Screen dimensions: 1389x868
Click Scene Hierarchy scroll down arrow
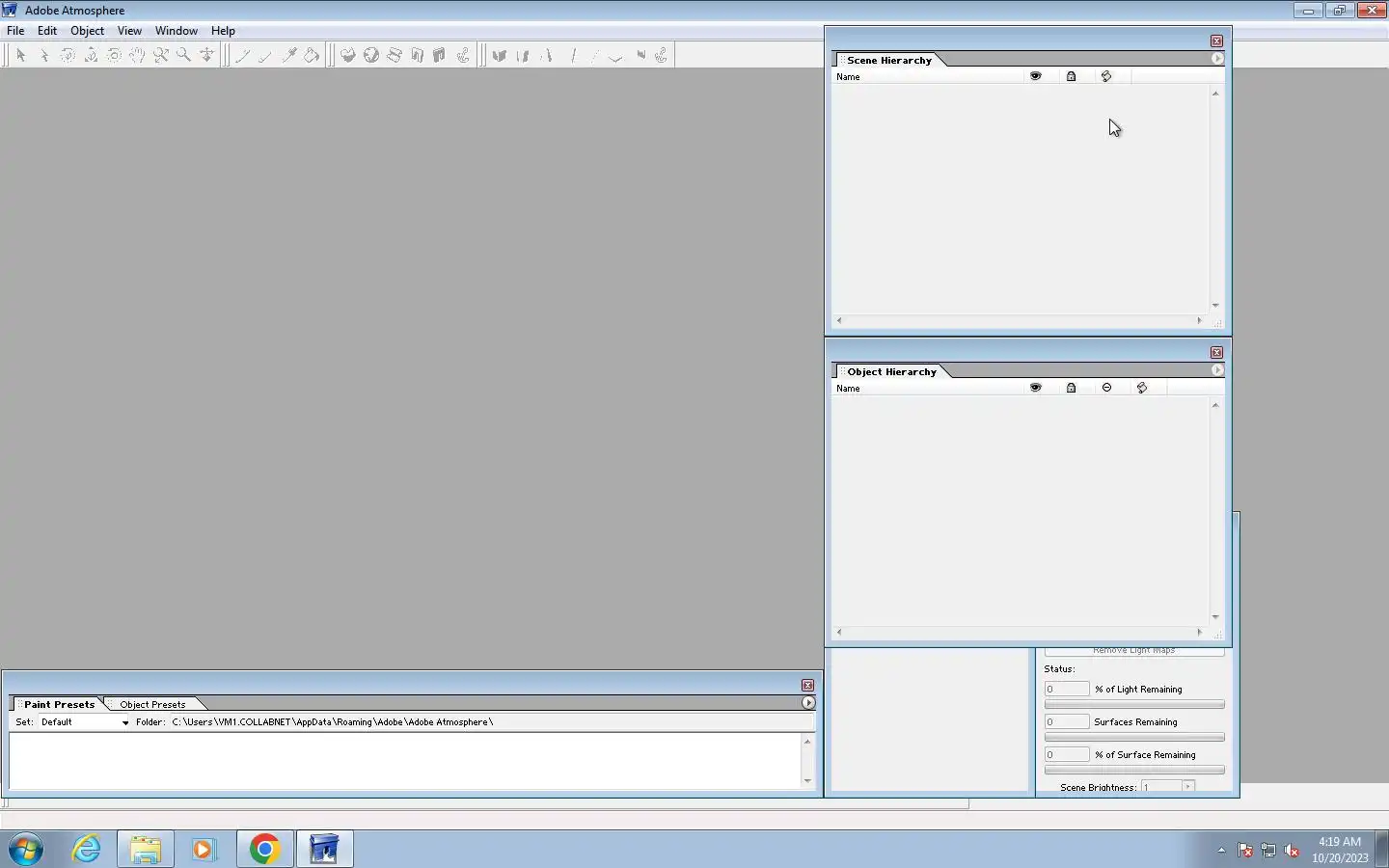pos(1215,306)
